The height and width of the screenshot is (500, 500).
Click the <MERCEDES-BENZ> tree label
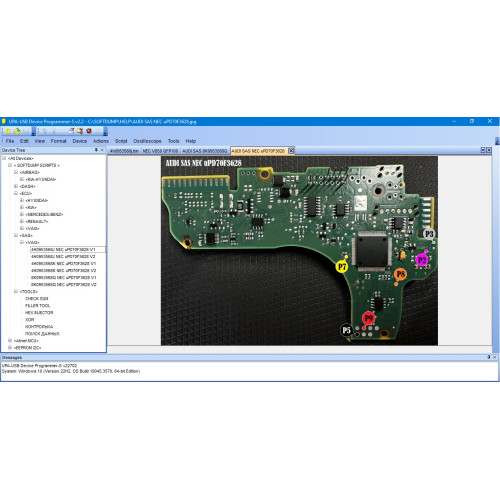(x=44, y=214)
